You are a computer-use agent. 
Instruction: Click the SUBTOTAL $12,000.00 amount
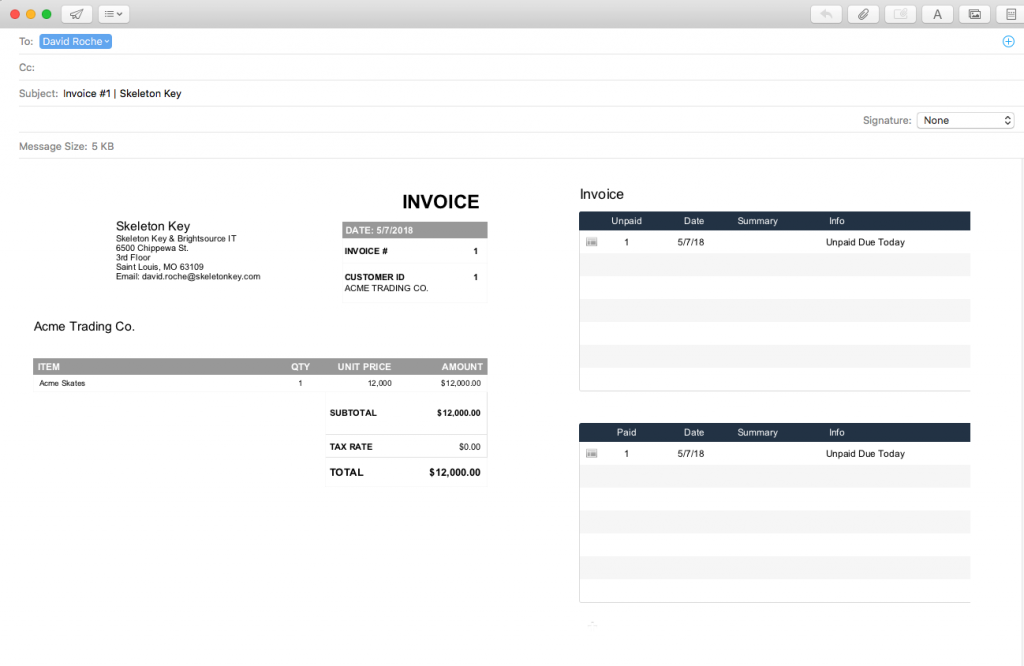click(x=458, y=413)
